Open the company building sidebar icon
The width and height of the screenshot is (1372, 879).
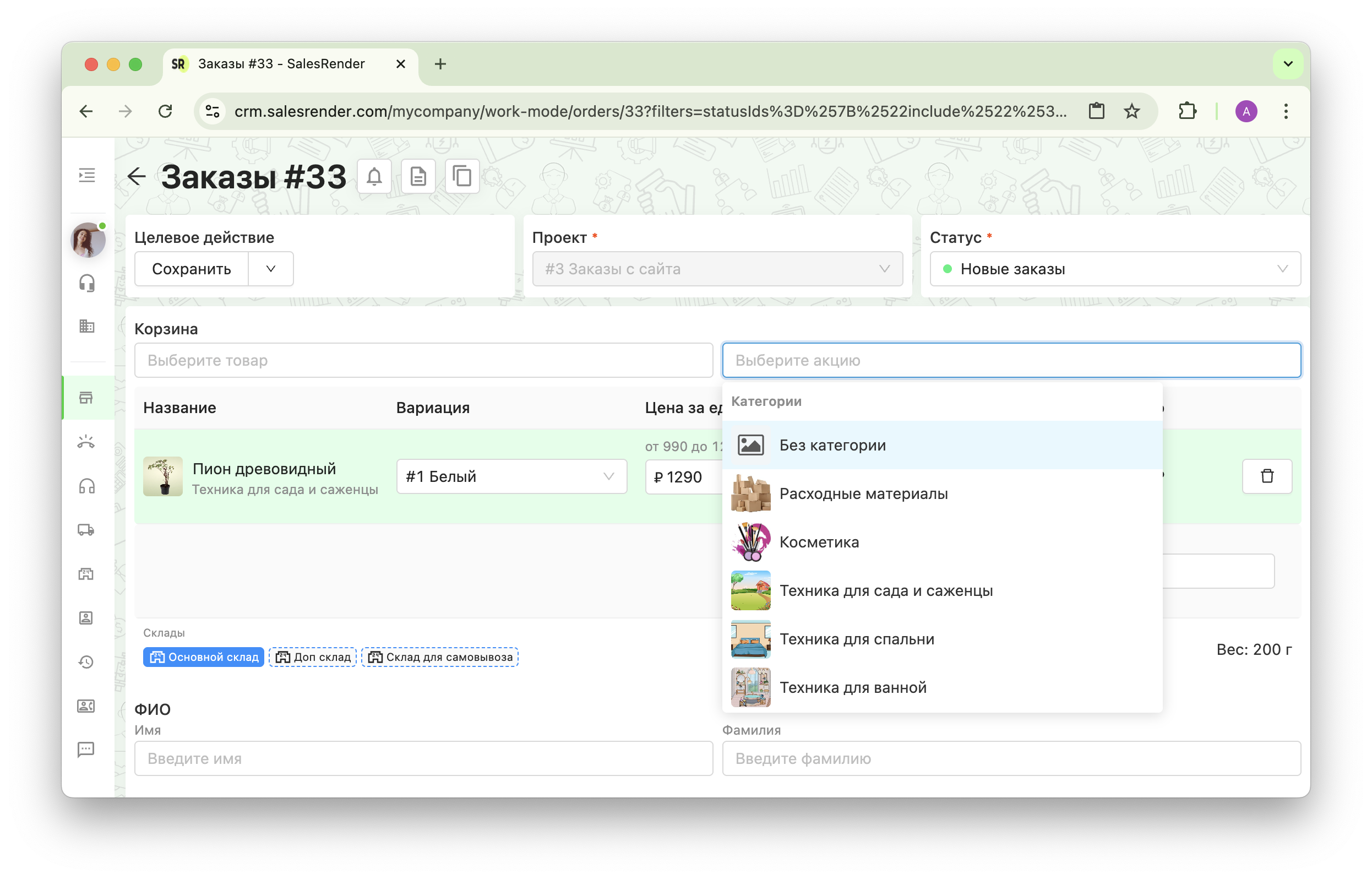(86, 327)
